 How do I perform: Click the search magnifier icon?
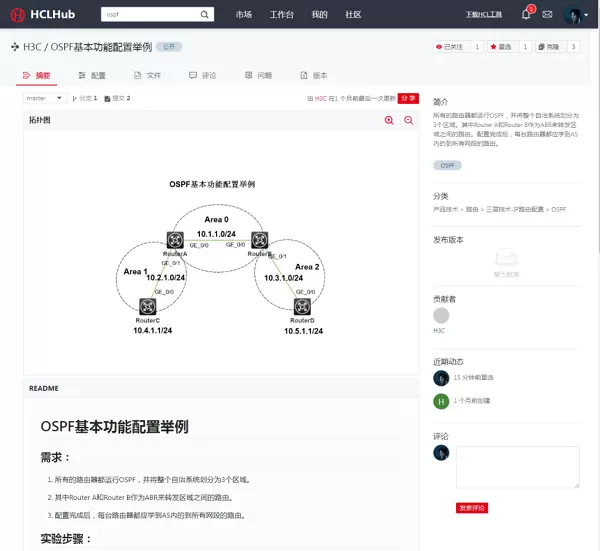point(205,15)
